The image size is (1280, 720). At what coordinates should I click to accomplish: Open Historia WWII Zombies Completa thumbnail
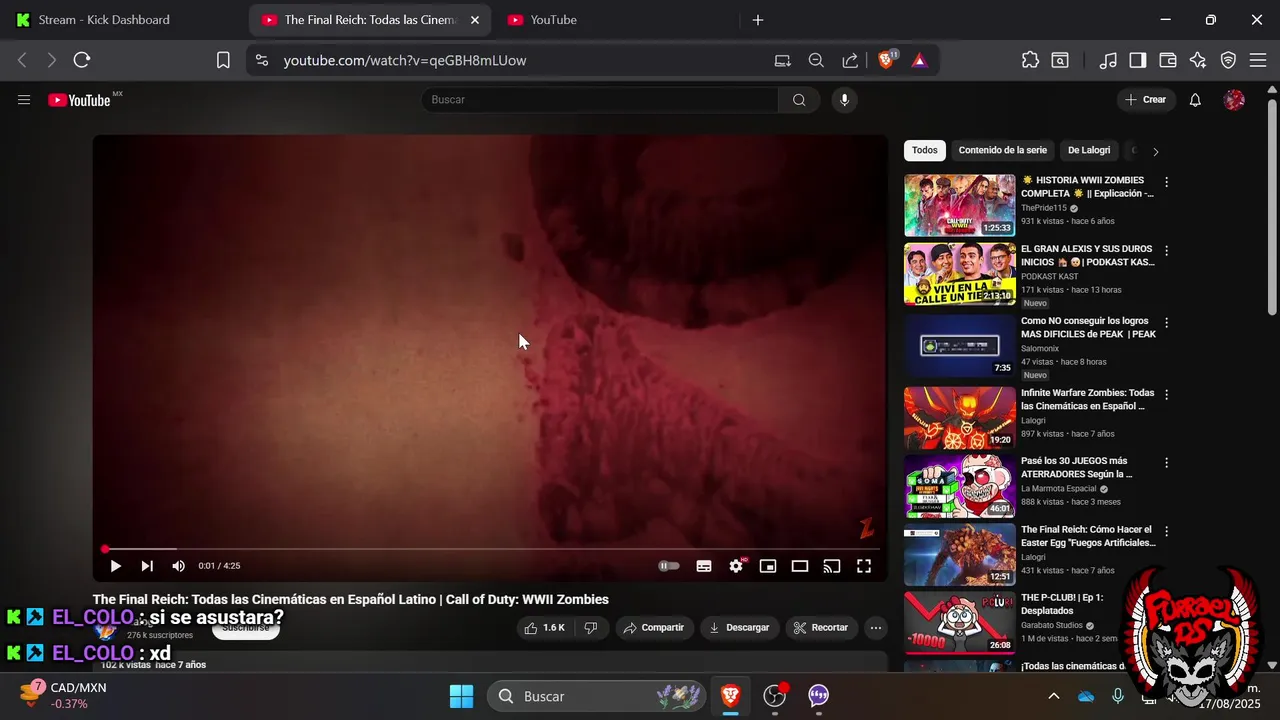click(960, 206)
